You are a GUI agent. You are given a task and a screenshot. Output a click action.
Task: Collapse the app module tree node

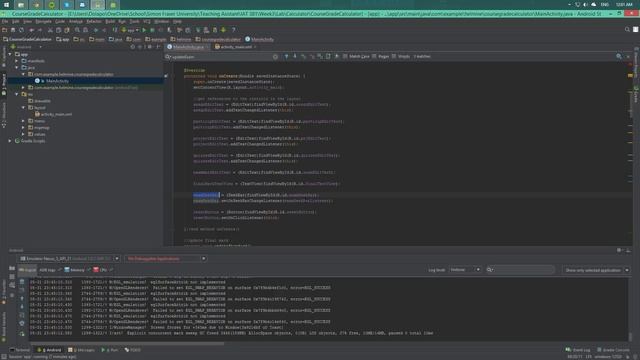pos(10,54)
